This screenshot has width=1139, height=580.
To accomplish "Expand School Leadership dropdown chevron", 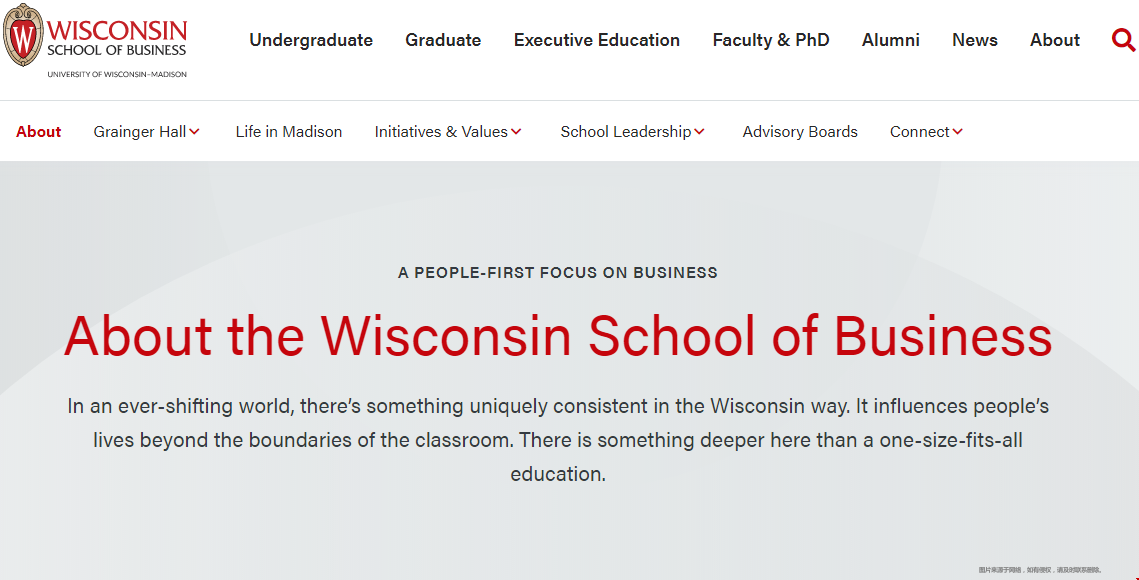I will [699, 132].
